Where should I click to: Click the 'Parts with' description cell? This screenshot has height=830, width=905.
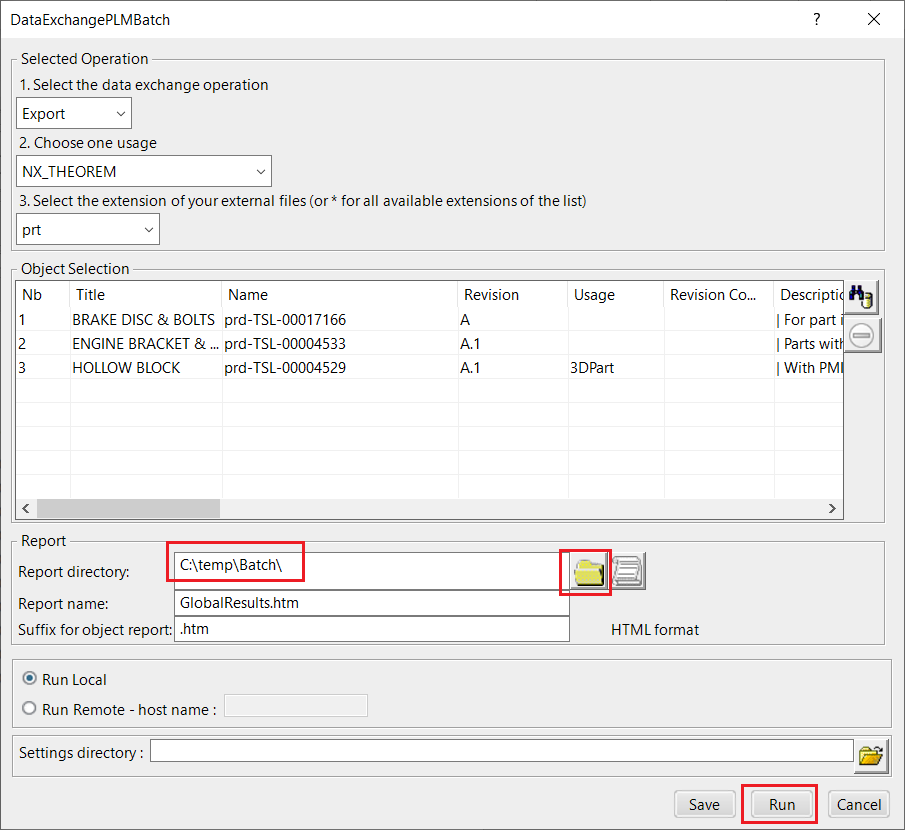click(x=809, y=344)
